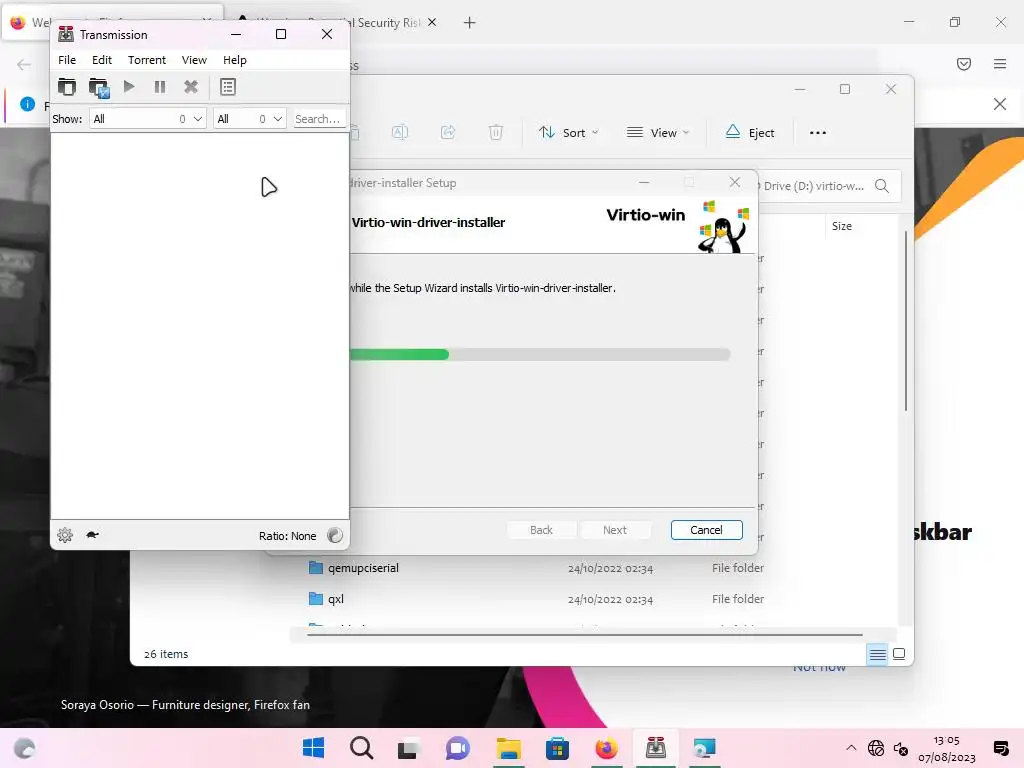The image size is (1024, 768).
Task: Open the Help menu in Transmission
Action: tap(234, 60)
